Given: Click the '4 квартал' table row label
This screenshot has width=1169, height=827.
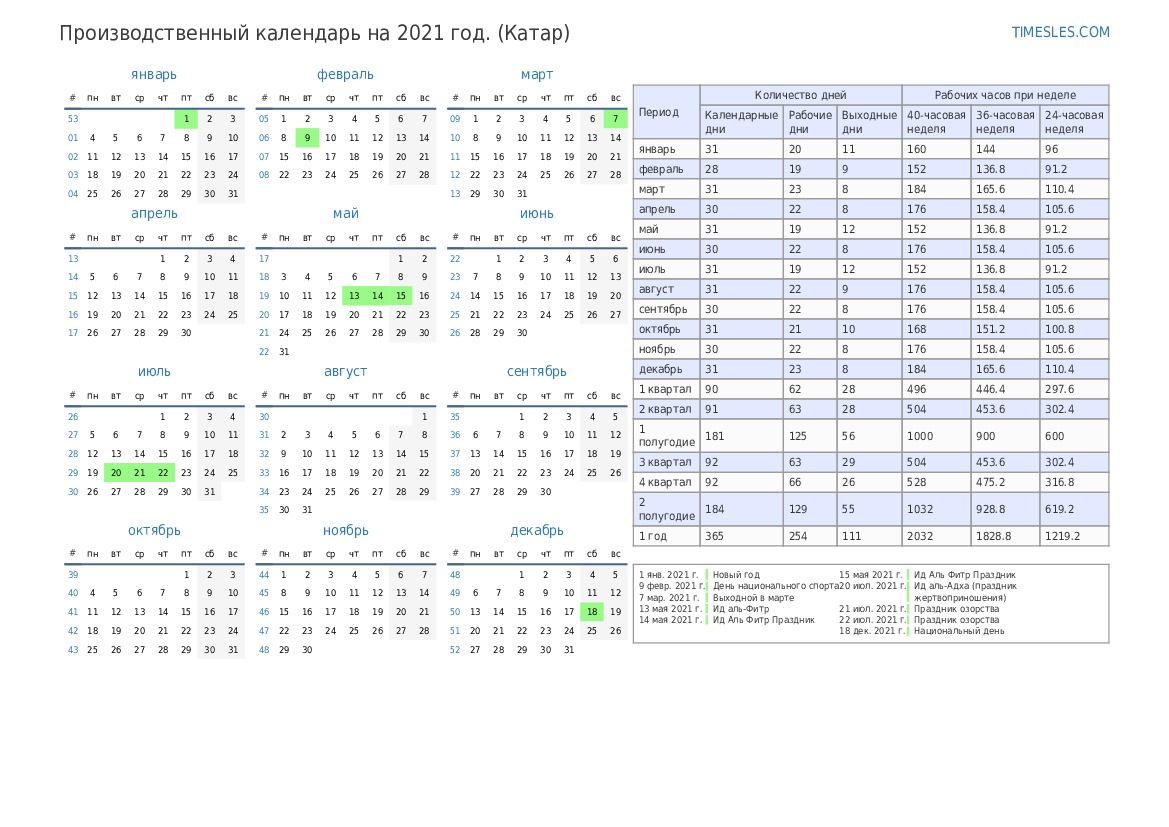Looking at the screenshot, I should coord(665,482).
